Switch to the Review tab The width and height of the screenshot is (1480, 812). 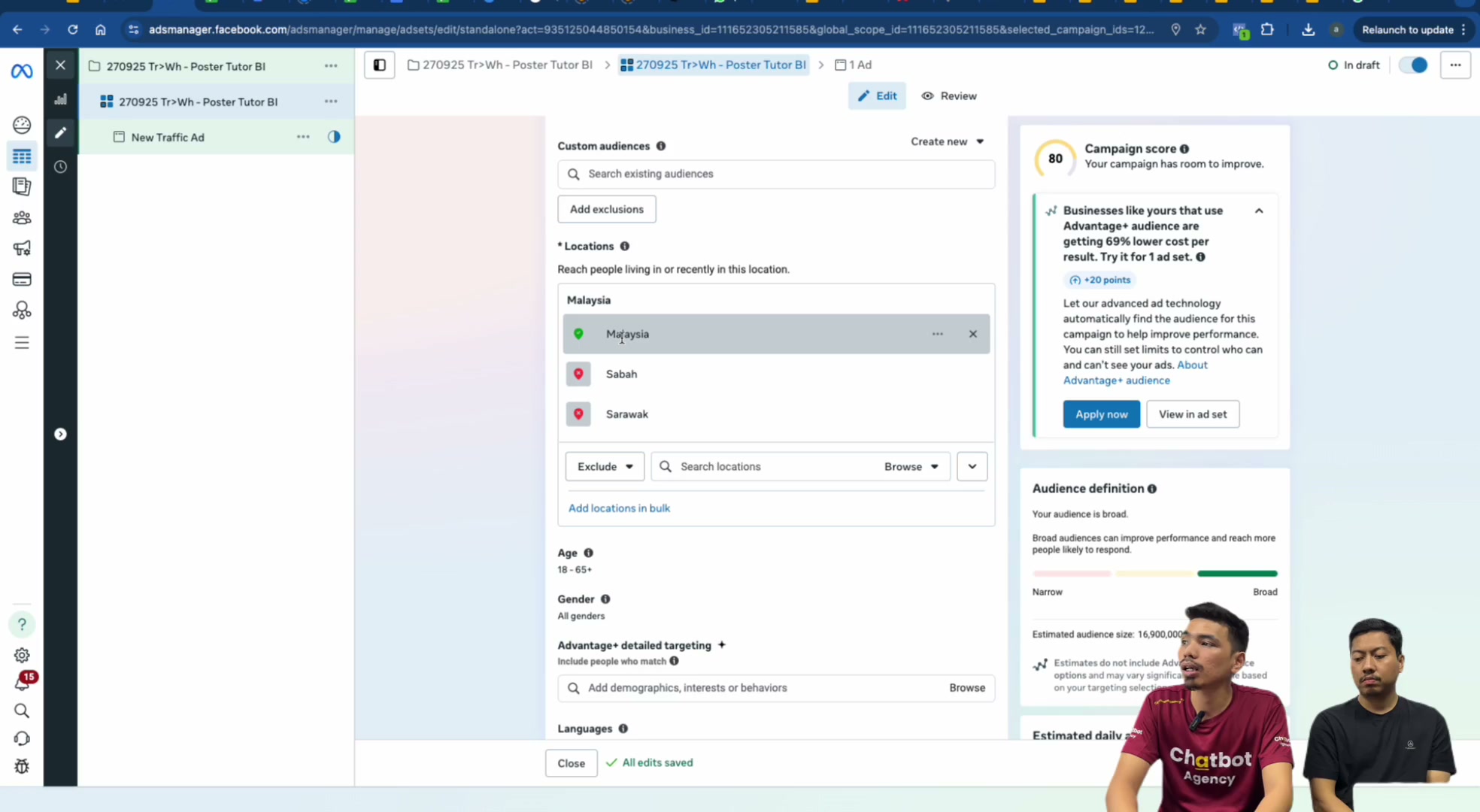(x=949, y=96)
